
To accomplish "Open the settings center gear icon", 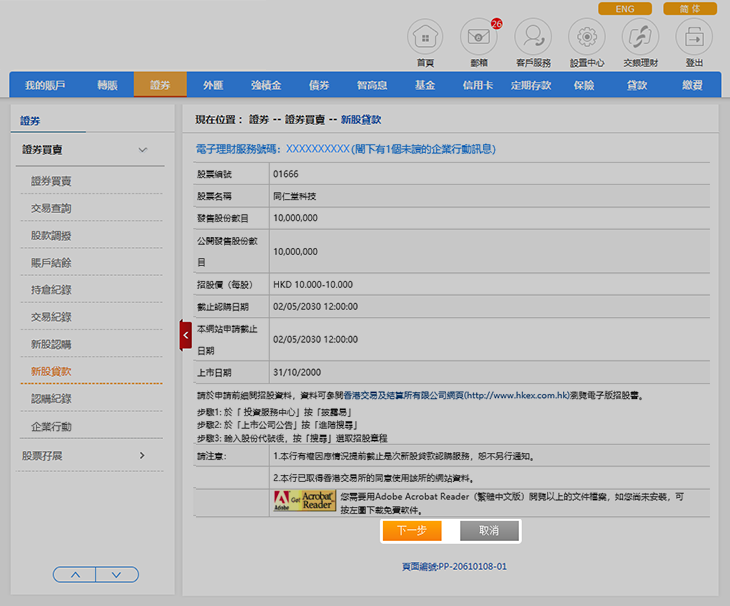I will pyautogui.click(x=586, y=38).
